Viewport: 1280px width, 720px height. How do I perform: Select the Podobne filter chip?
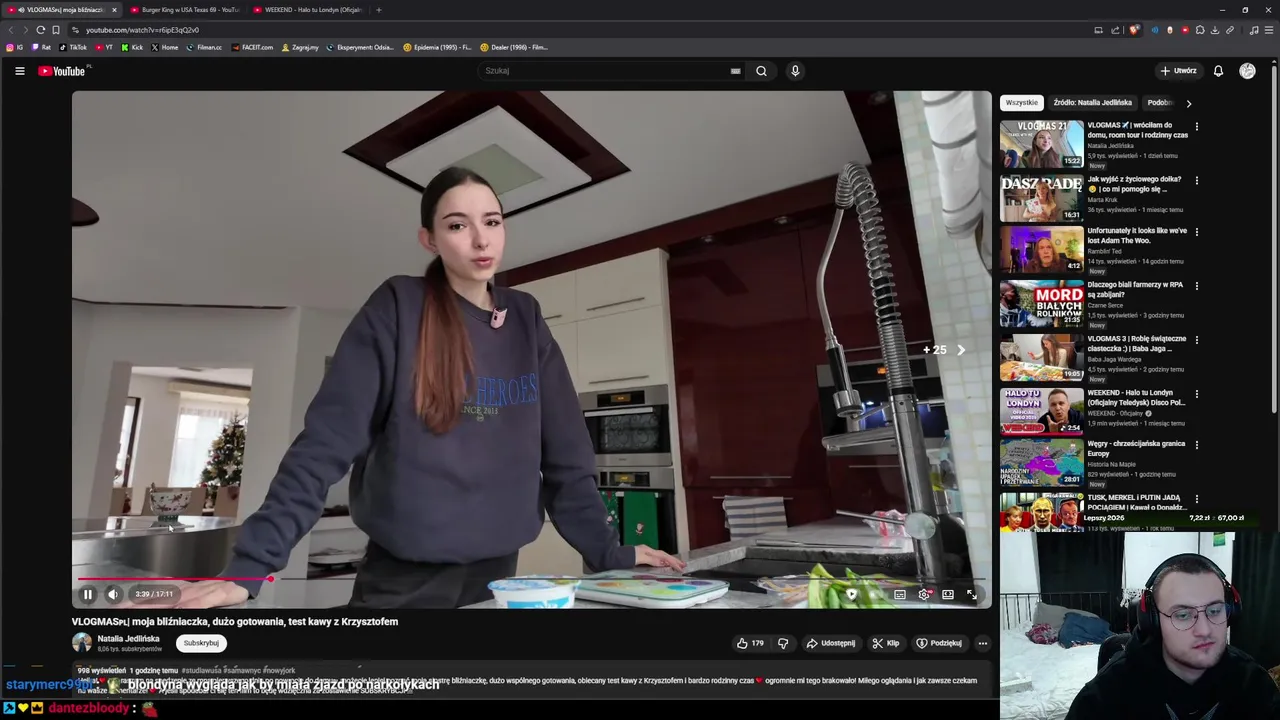(1160, 103)
